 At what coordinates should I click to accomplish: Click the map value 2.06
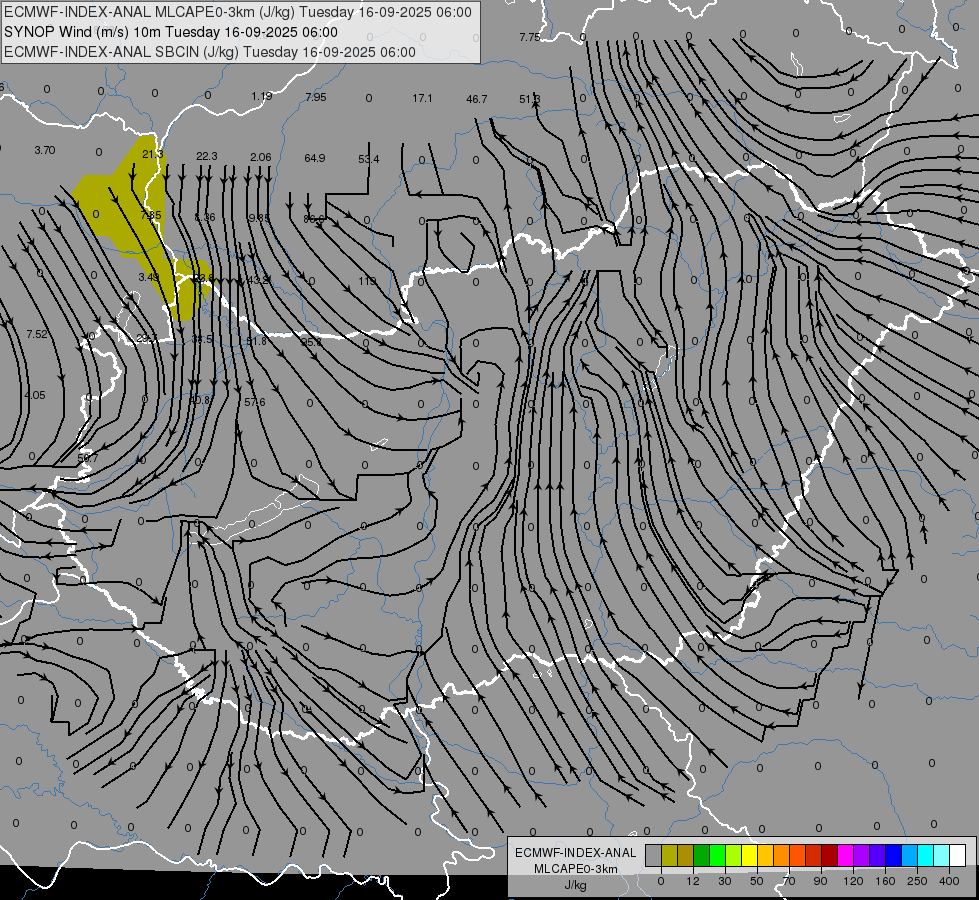260,157
